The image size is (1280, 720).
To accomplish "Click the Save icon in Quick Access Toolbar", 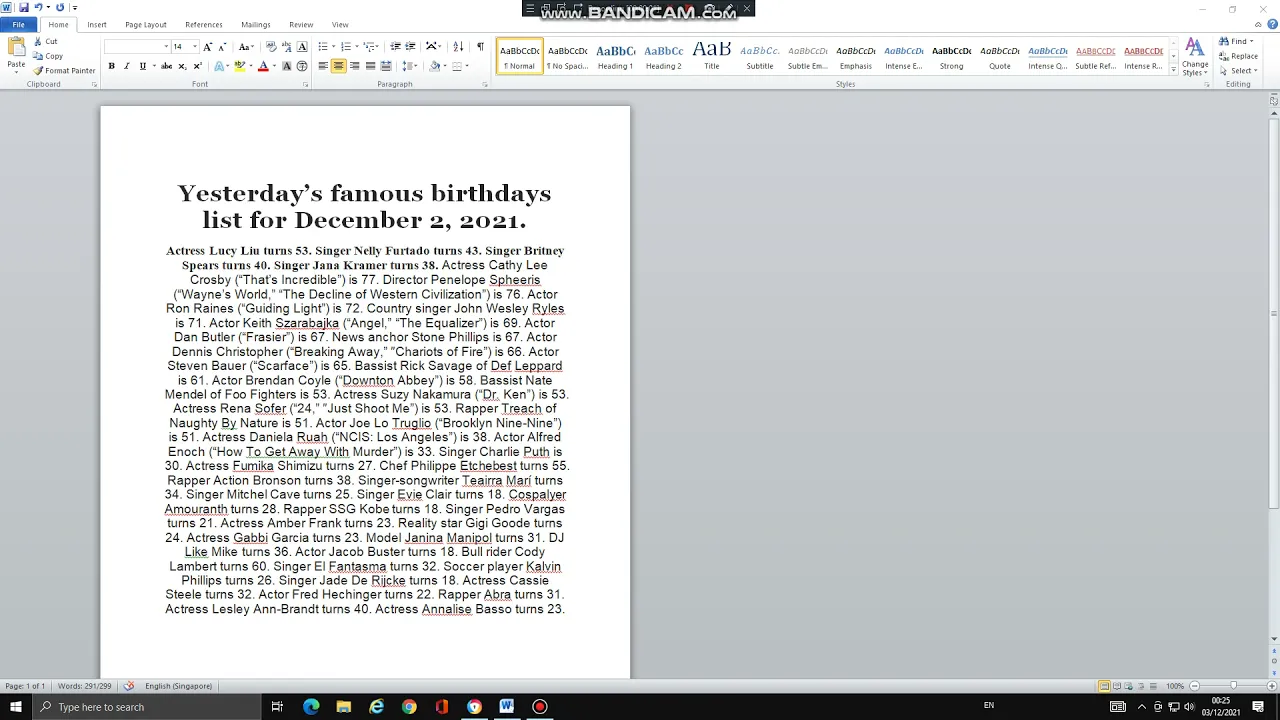I will (x=24, y=8).
